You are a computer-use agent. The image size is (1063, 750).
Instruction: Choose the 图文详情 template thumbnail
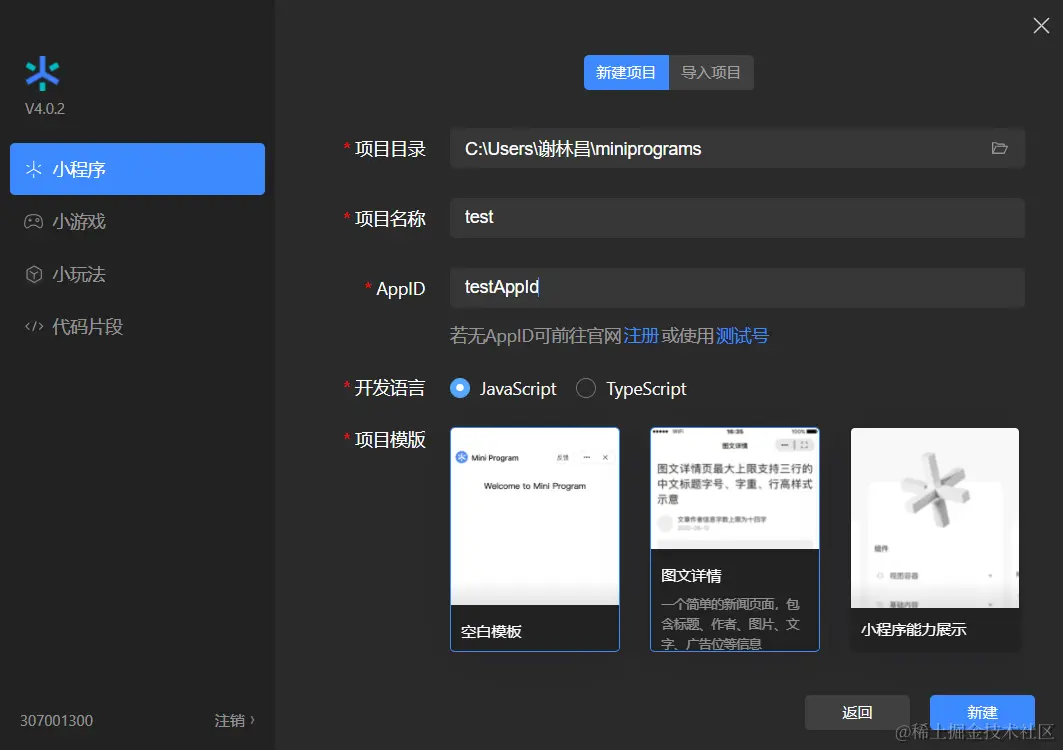coord(735,539)
